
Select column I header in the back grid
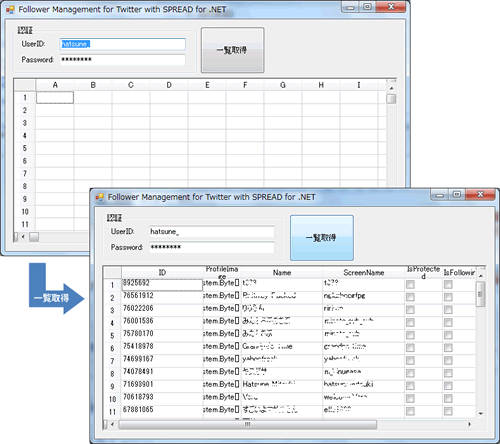pyautogui.click(x=359, y=85)
